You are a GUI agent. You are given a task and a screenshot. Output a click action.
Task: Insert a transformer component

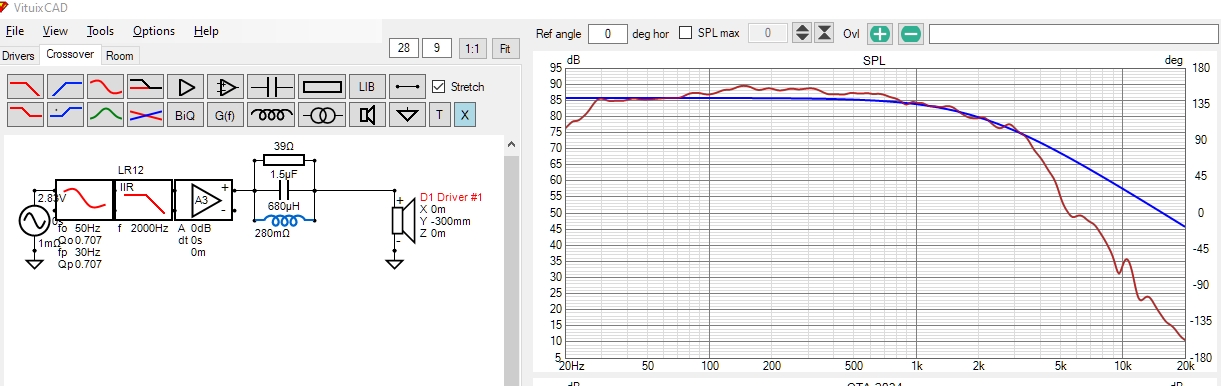(x=322, y=115)
